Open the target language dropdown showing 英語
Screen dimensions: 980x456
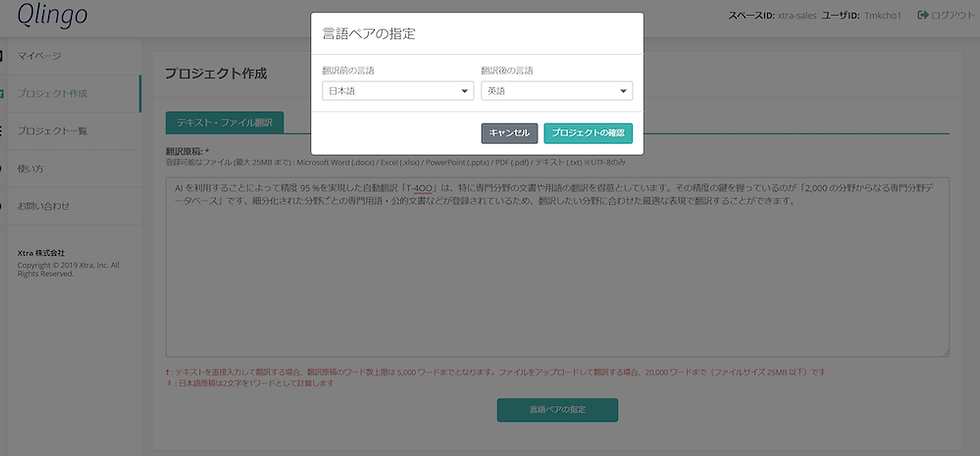tap(557, 91)
